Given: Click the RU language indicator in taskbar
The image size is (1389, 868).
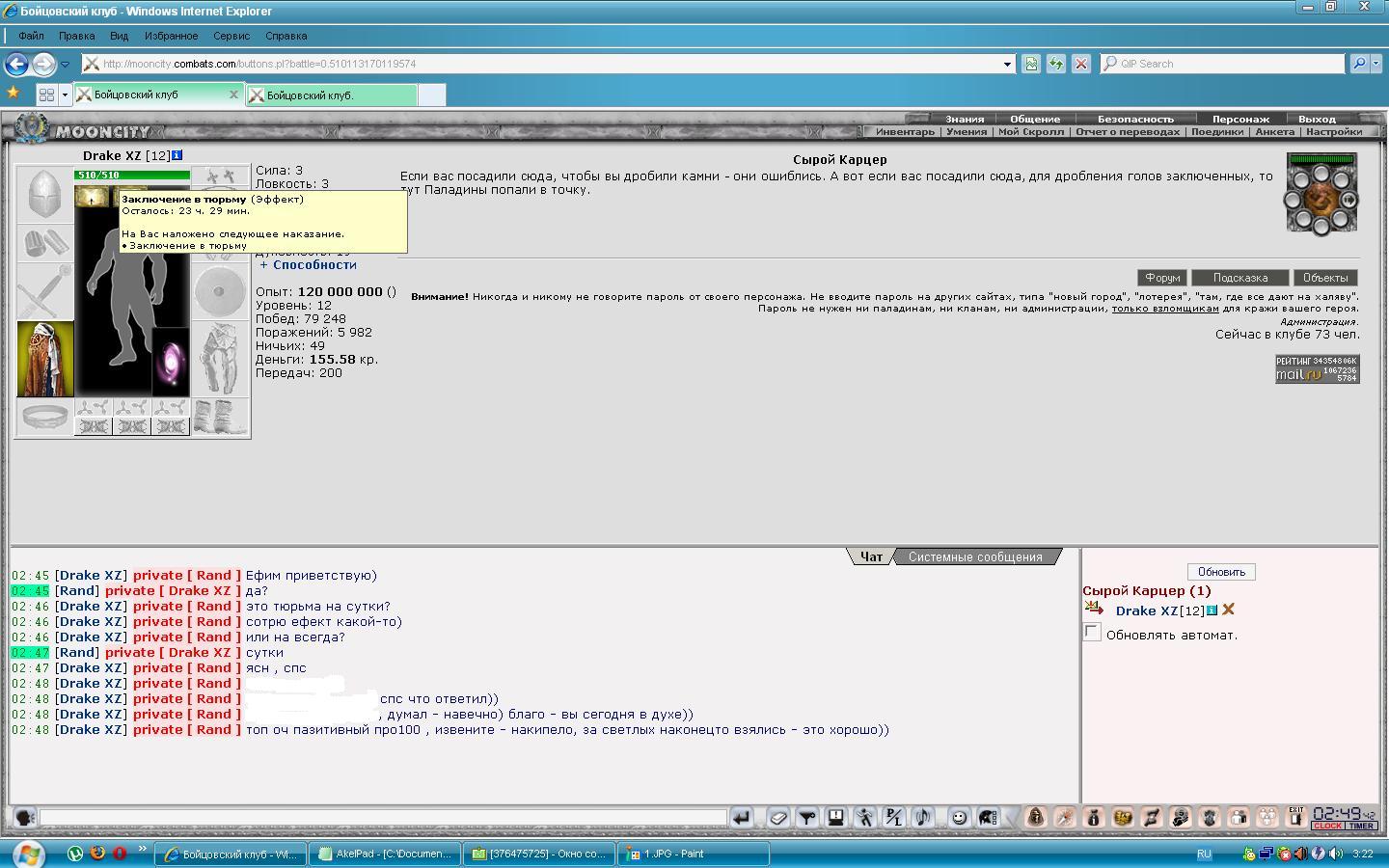Looking at the screenshot, I should coord(1204,854).
